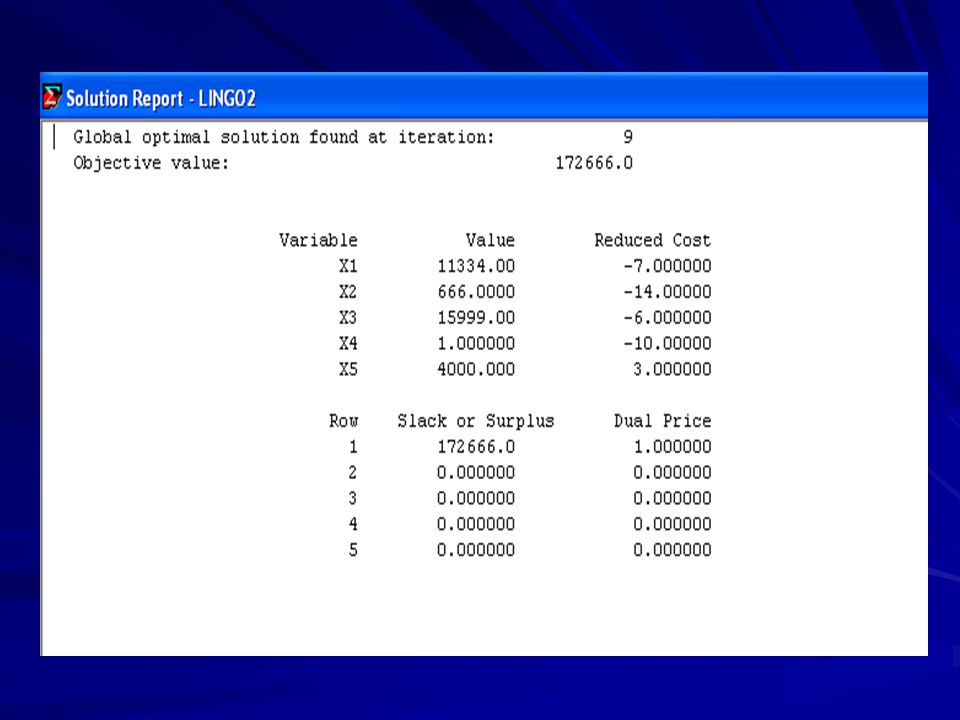Click variable name X4
960x720 pixels.
[x=348, y=343]
